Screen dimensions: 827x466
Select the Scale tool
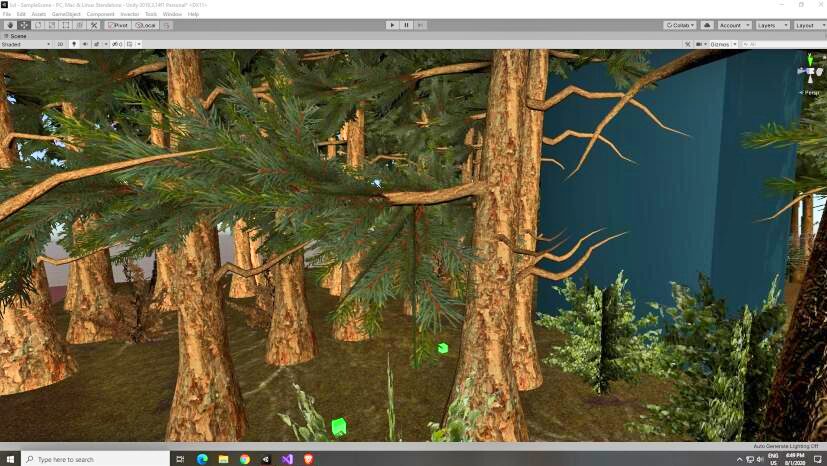pyautogui.click(x=52, y=25)
